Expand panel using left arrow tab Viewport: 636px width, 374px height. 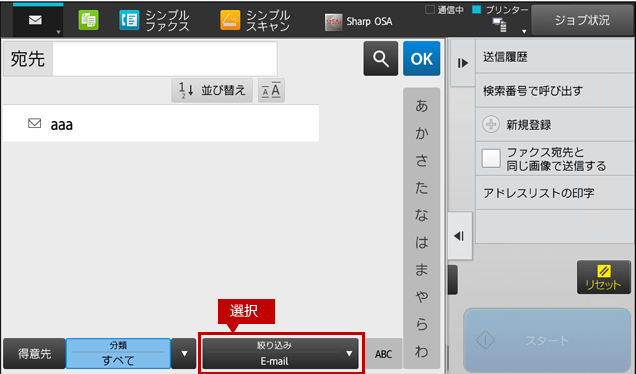[460, 236]
